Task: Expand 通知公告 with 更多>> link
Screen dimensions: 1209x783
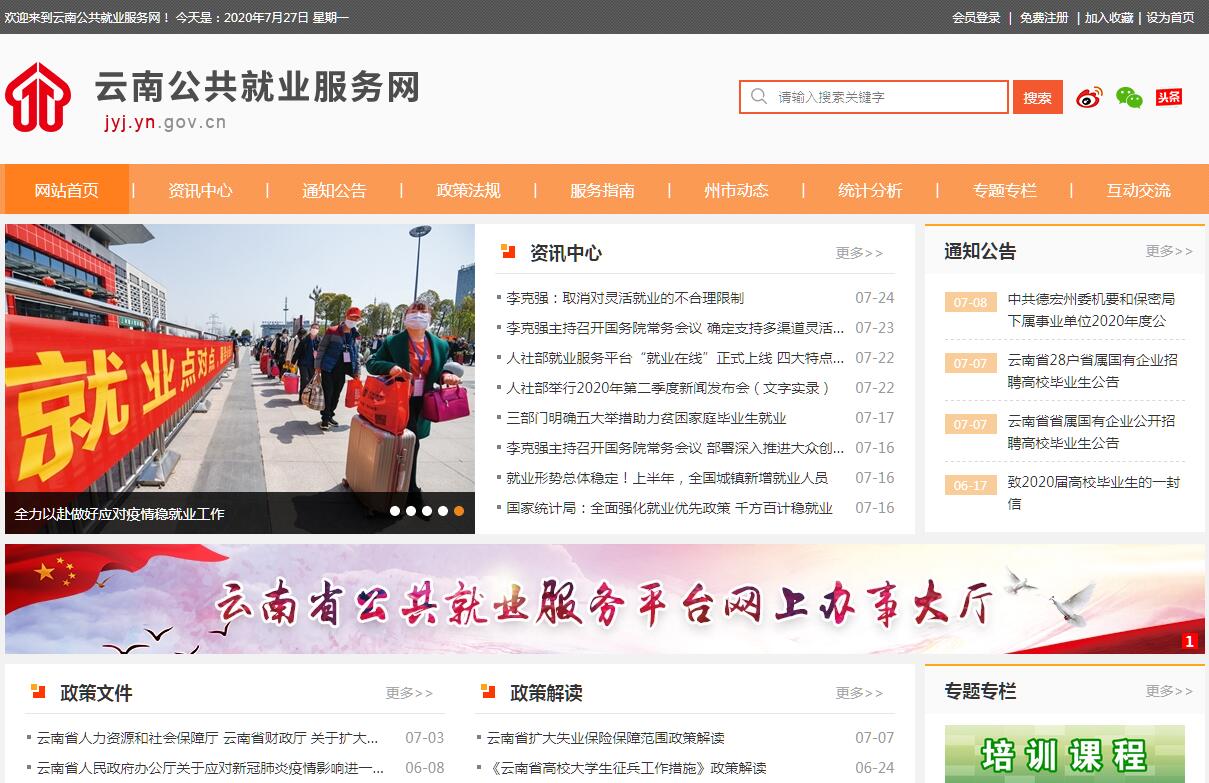Action: (1169, 251)
